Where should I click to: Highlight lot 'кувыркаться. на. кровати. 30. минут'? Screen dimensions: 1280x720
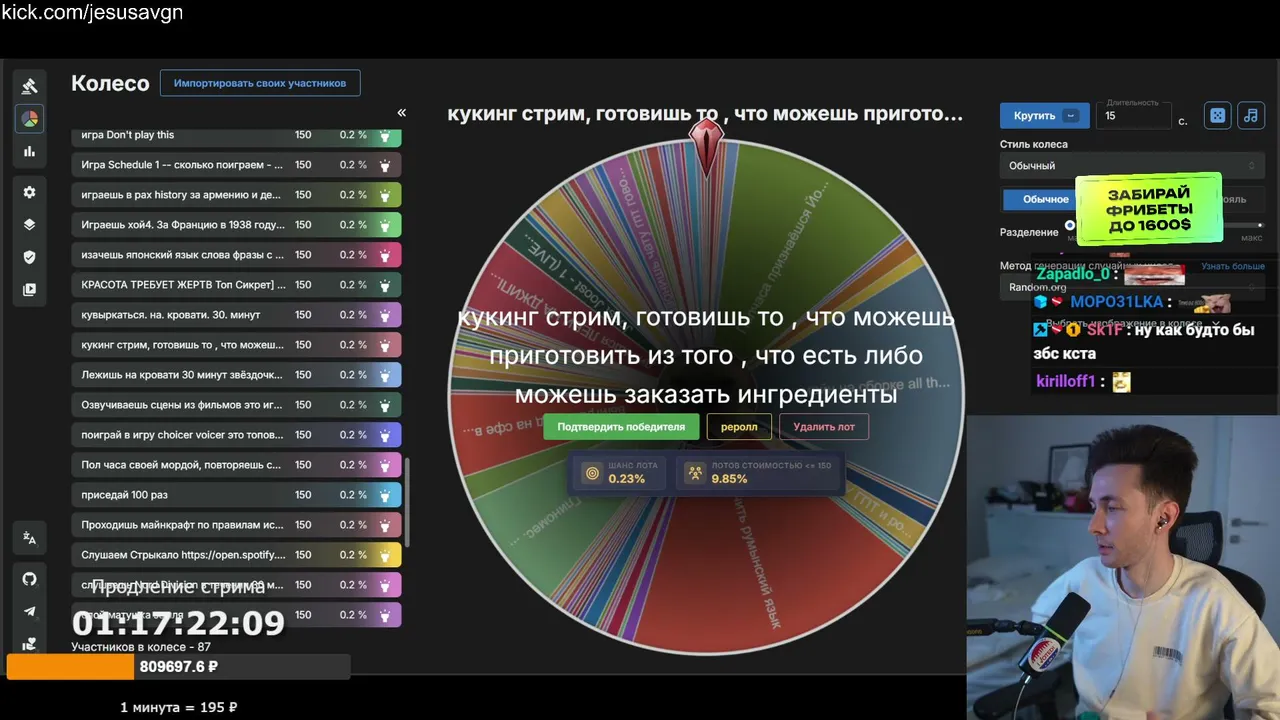385,315
